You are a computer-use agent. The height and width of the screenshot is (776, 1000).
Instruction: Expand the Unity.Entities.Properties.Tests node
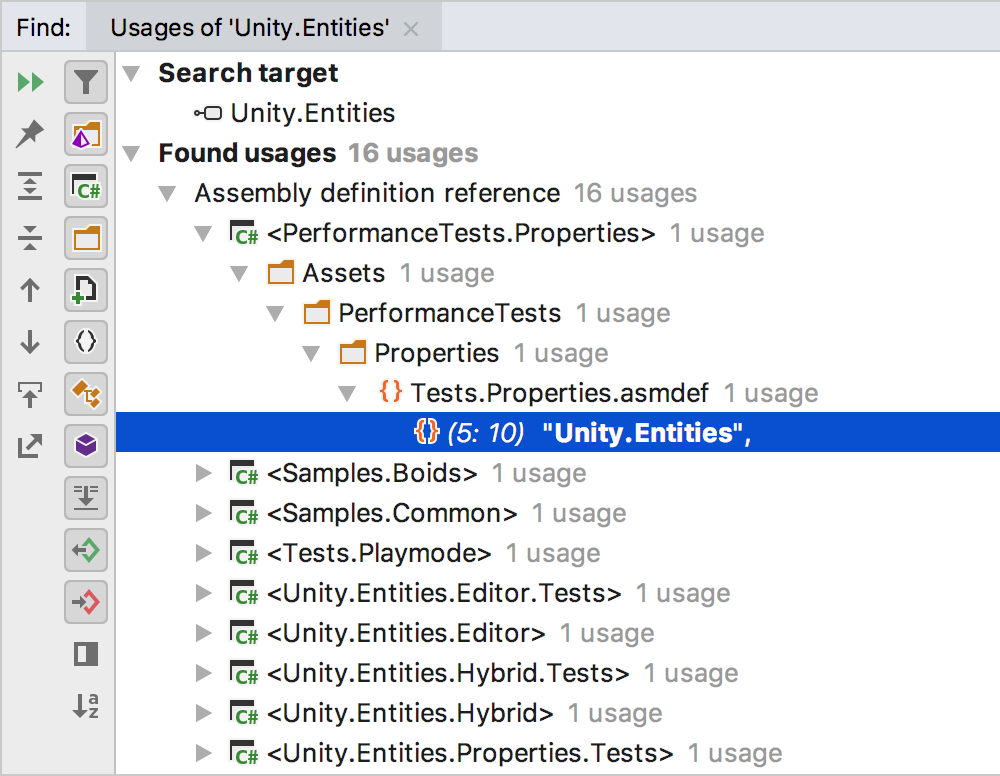[x=203, y=753]
